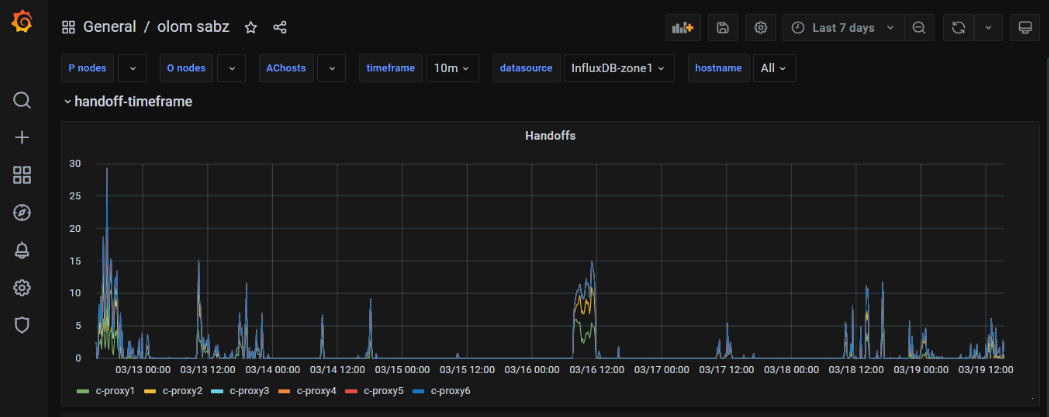Click the 30 value on y-axis
Viewport: 1049px width, 417px height.
pos(76,164)
